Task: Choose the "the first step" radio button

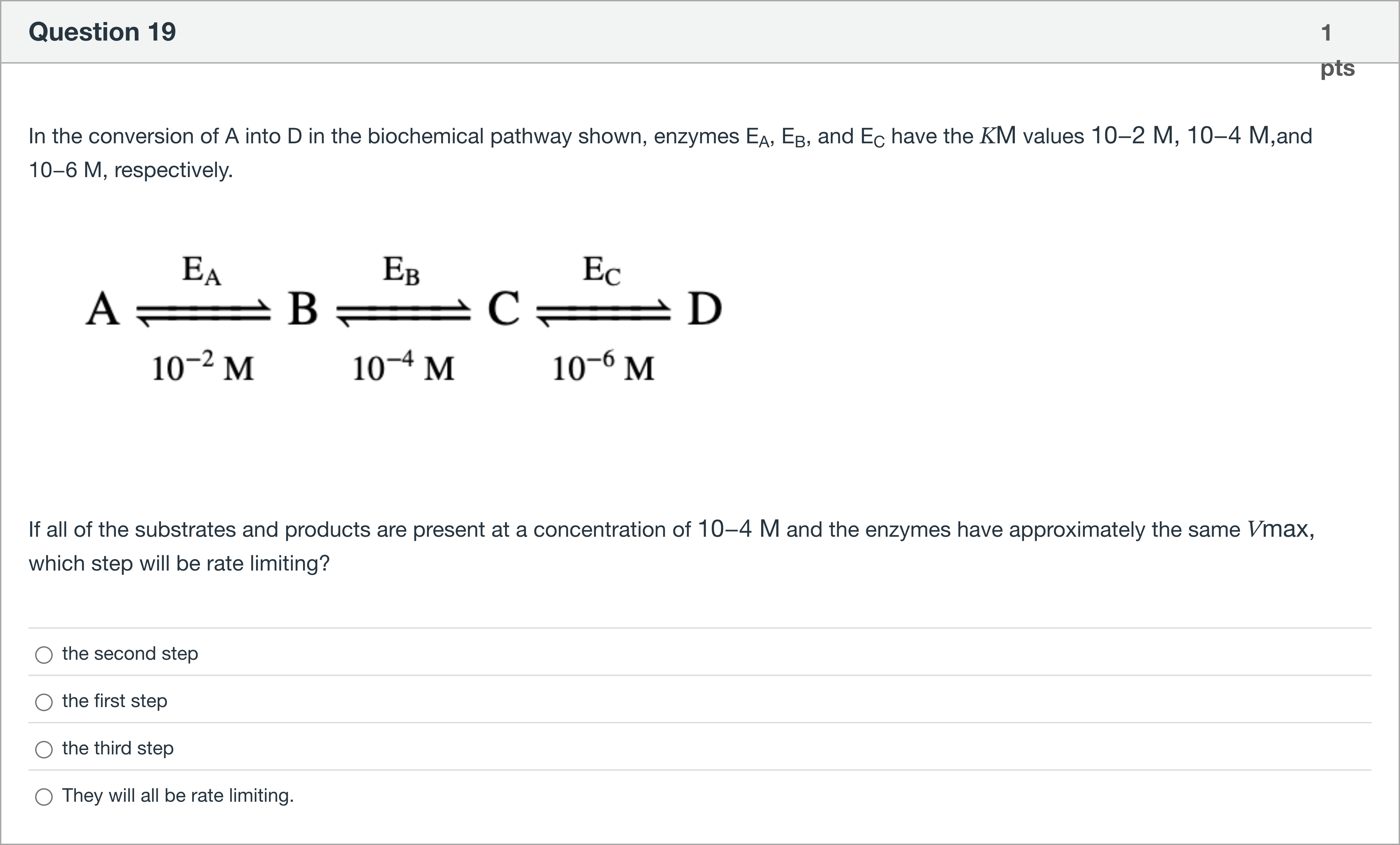Action: pos(44,702)
